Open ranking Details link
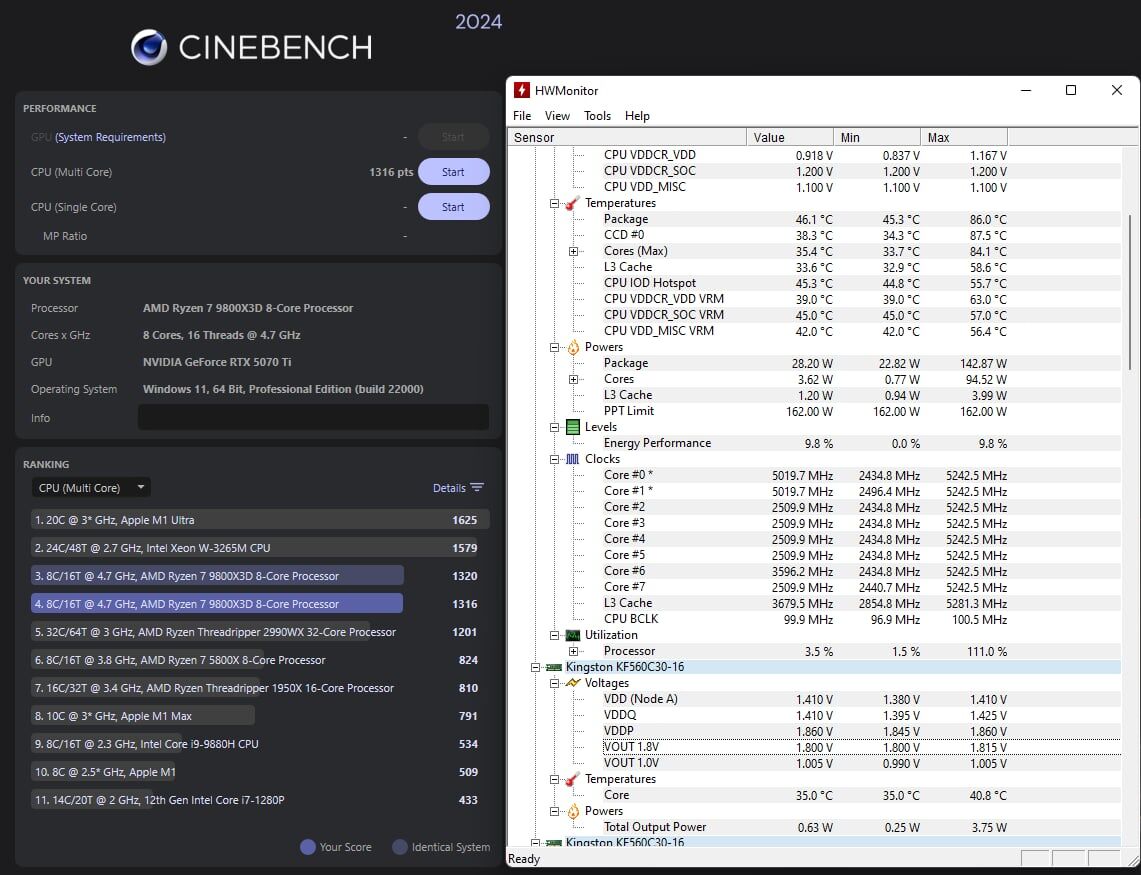Screen dimensions: 1141x875 click(x=449, y=488)
